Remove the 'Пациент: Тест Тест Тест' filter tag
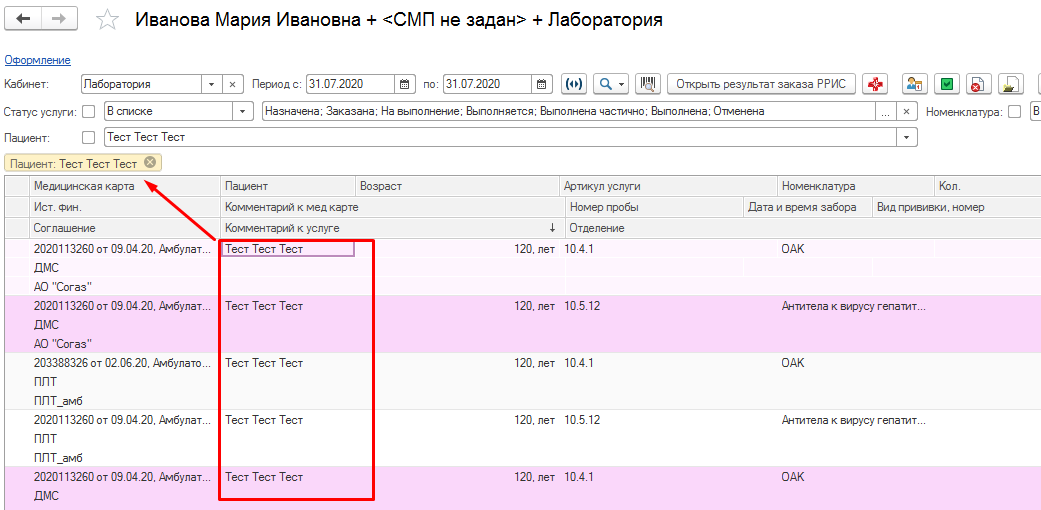The height and width of the screenshot is (510, 1041). pyautogui.click(x=150, y=162)
